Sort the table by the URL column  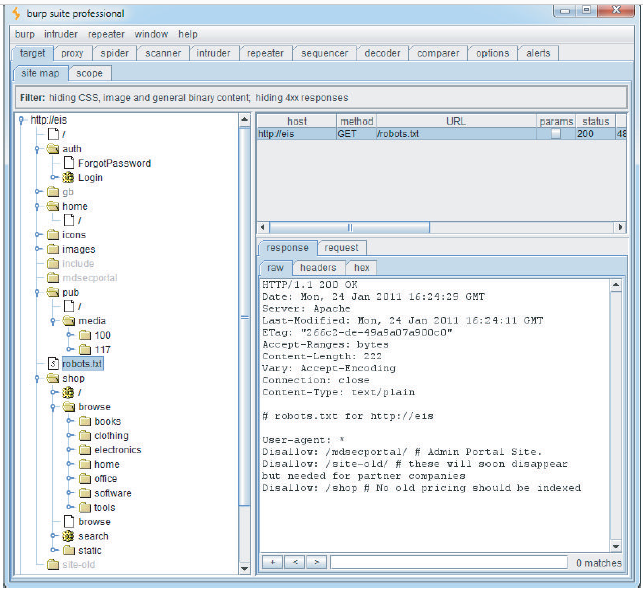456,121
